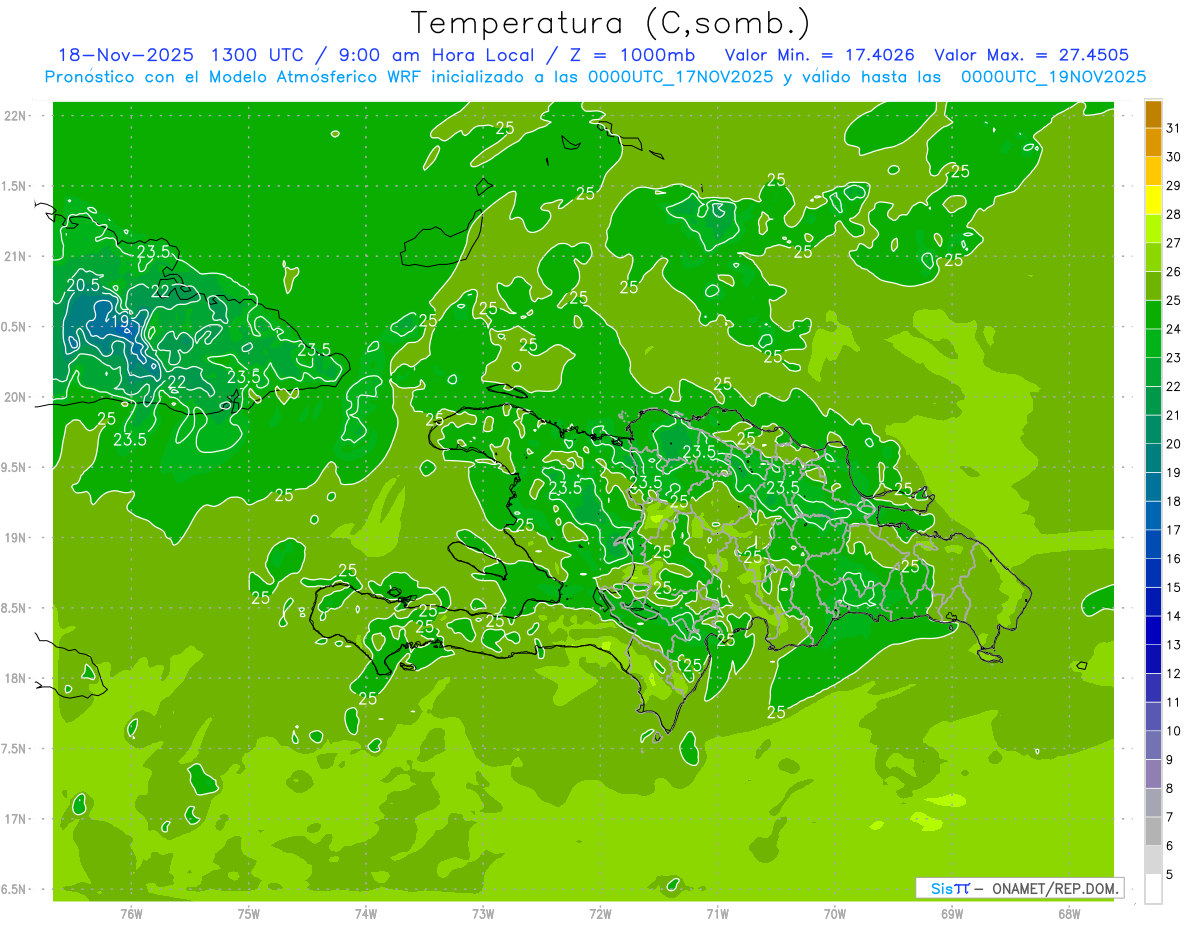Click the "20.5" contour label over Cuba
This screenshot has height=927, width=1200.
click(85, 285)
